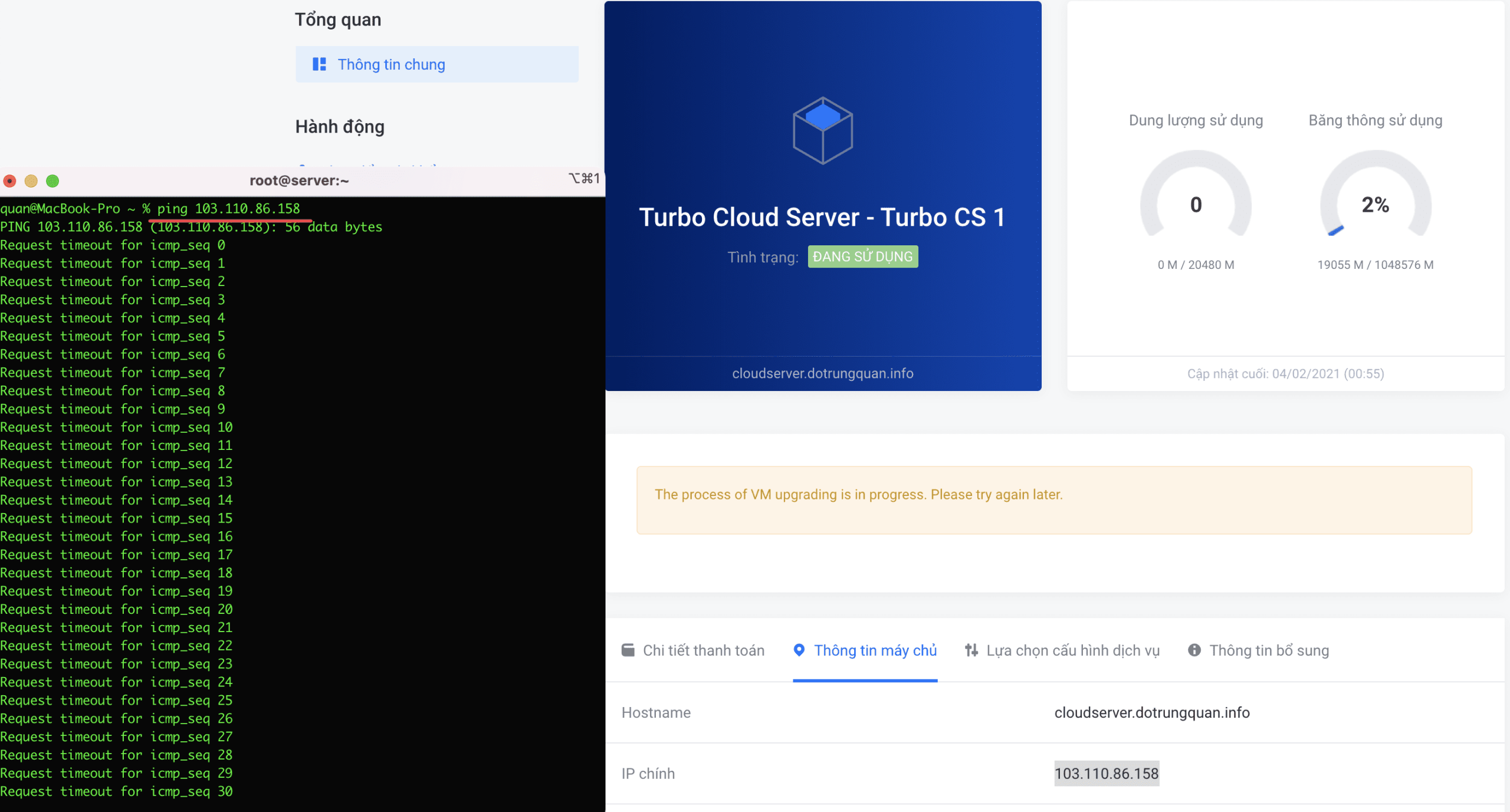The width and height of the screenshot is (1510, 812).
Task: Click the sliders icon for Lựa chọn cấu hình
Action: point(971,650)
